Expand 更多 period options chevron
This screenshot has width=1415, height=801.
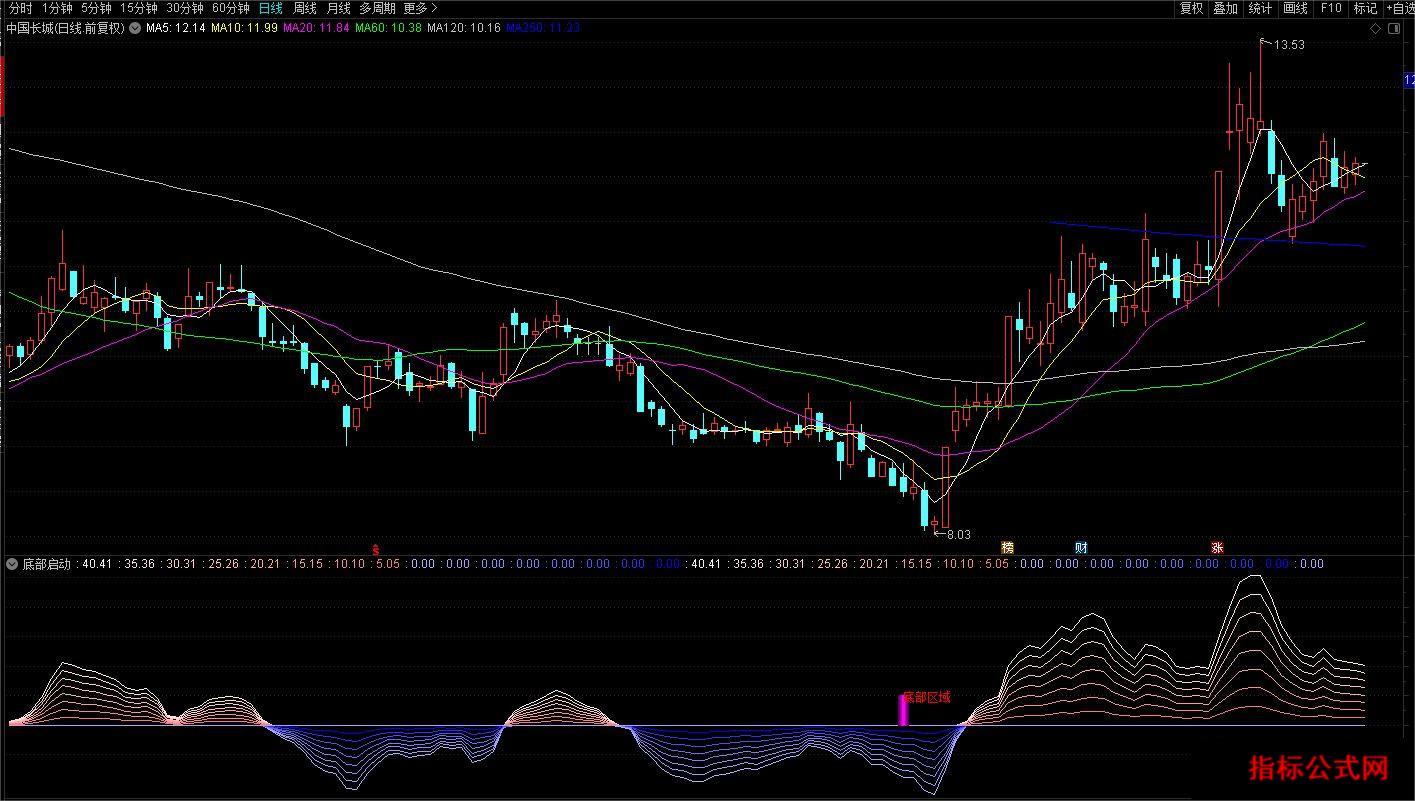click(434, 8)
